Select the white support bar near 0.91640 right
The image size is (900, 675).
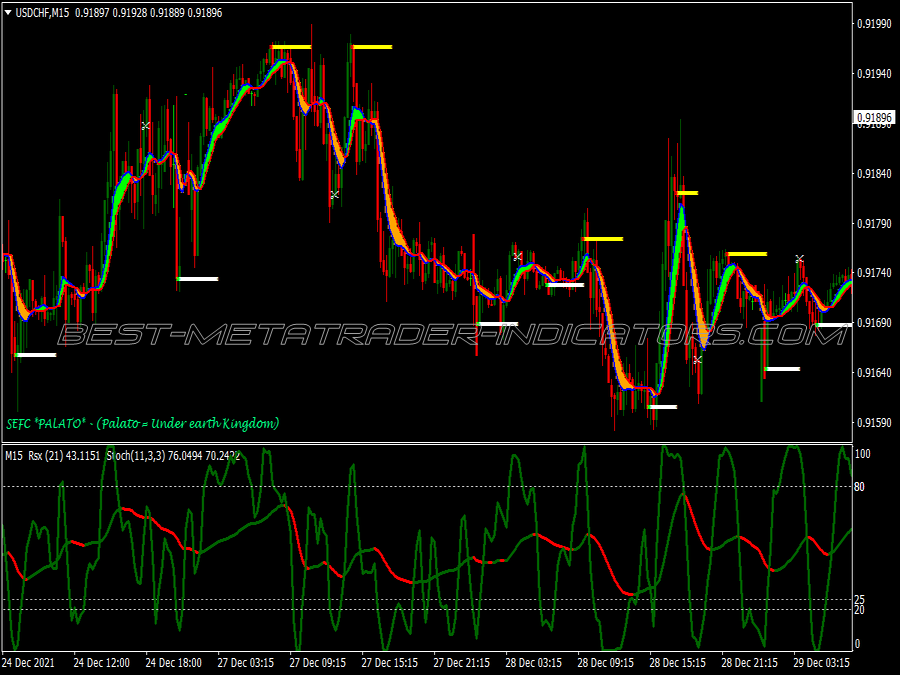click(x=782, y=369)
